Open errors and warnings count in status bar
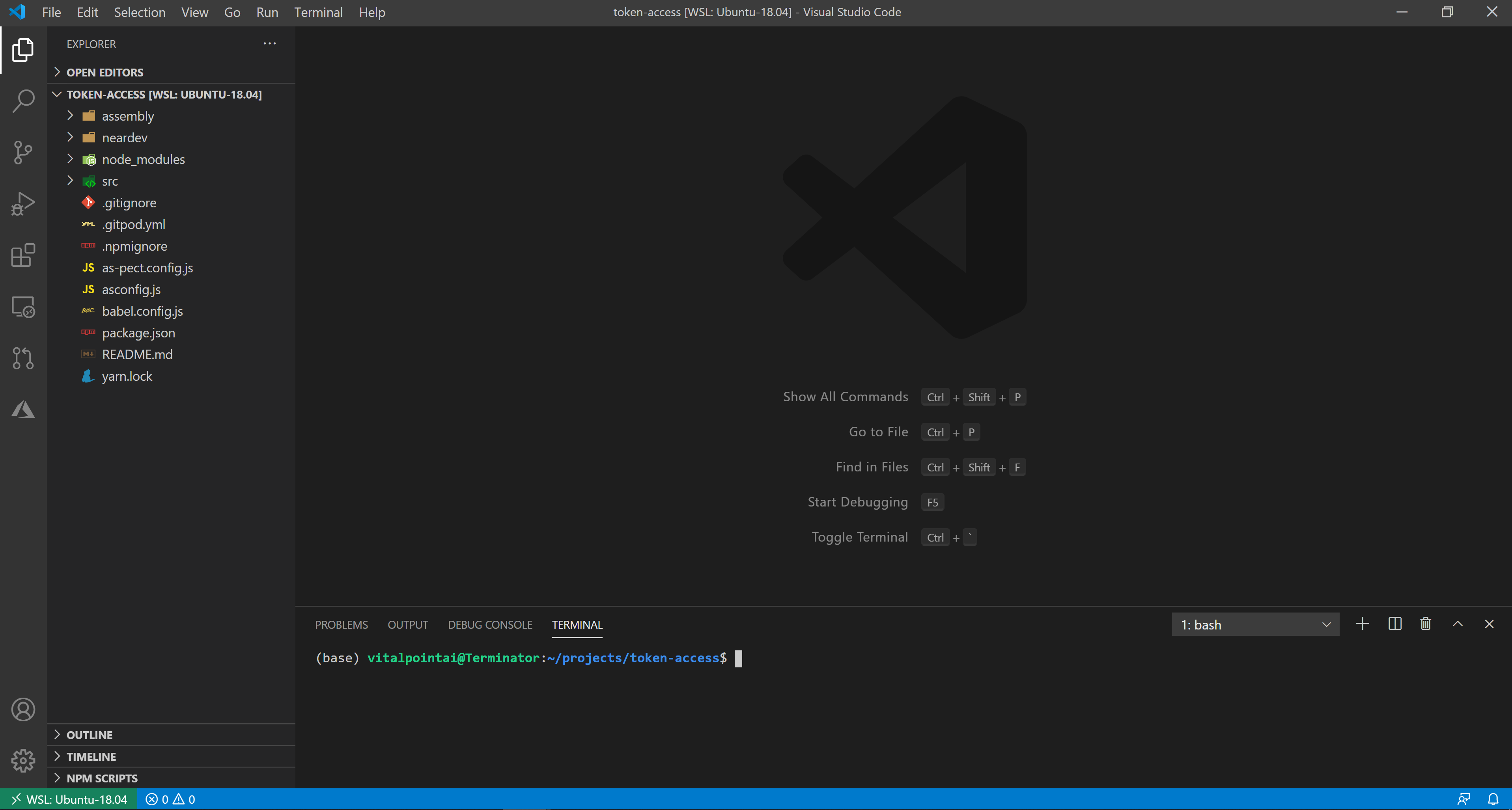 [170, 799]
